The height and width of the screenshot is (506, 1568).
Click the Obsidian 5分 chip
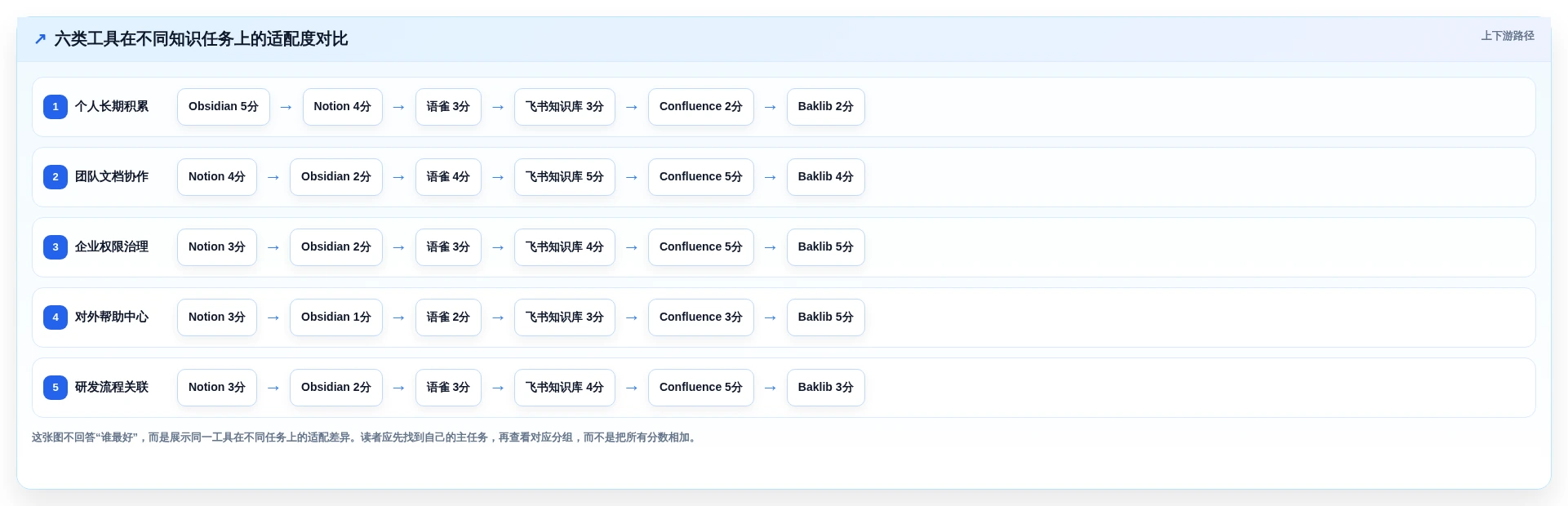224,107
